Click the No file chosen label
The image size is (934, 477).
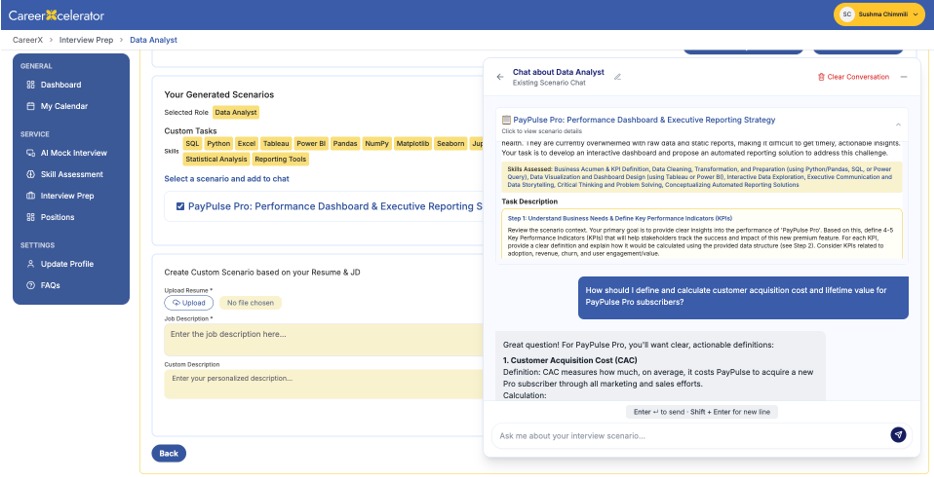pos(250,303)
